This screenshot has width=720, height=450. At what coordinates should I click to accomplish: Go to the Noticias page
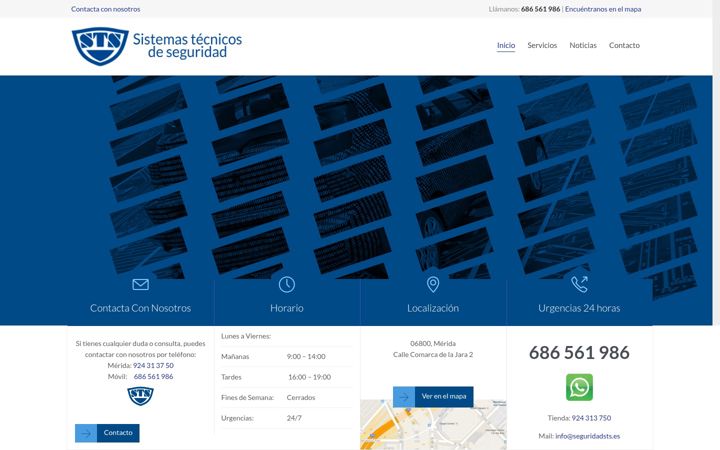click(x=583, y=45)
